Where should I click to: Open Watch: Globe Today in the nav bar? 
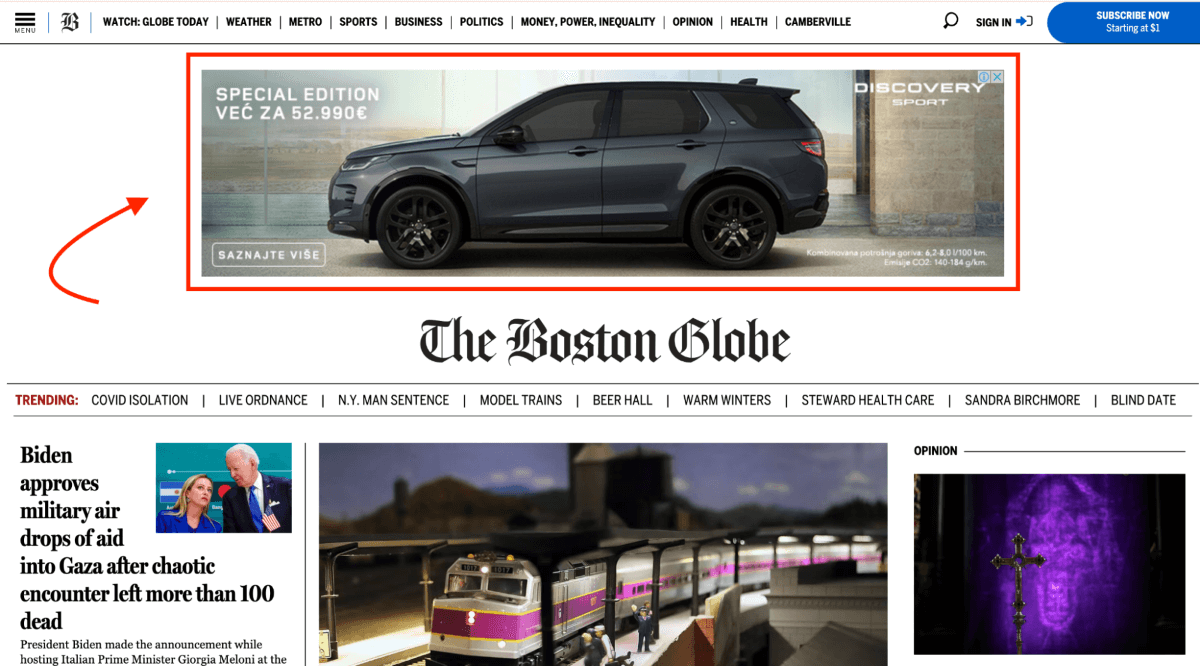[155, 22]
